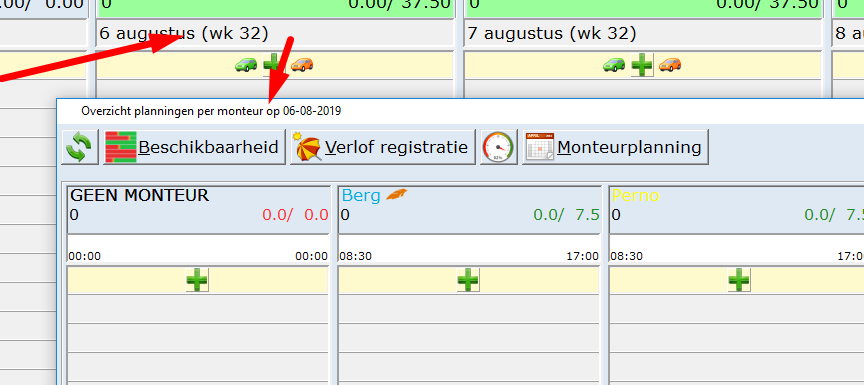Open the Beschikbaarheid availability view
The width and height of the screenshot is (864, 385).
click(x=194, y=147)
